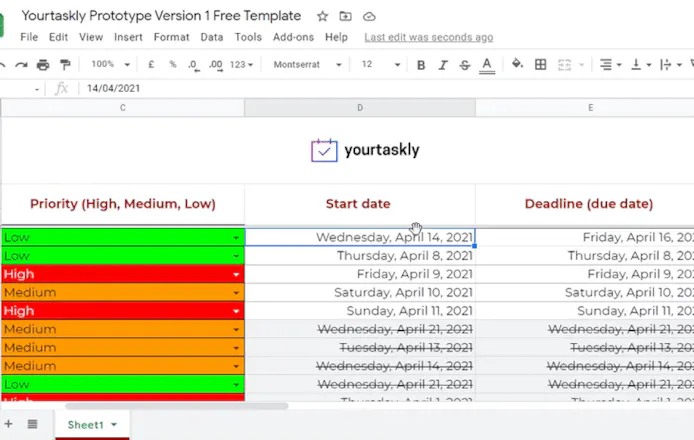This screenshot has width=694, height=440.
Task: Toggle italic formatting
Action: pos(443,65)
